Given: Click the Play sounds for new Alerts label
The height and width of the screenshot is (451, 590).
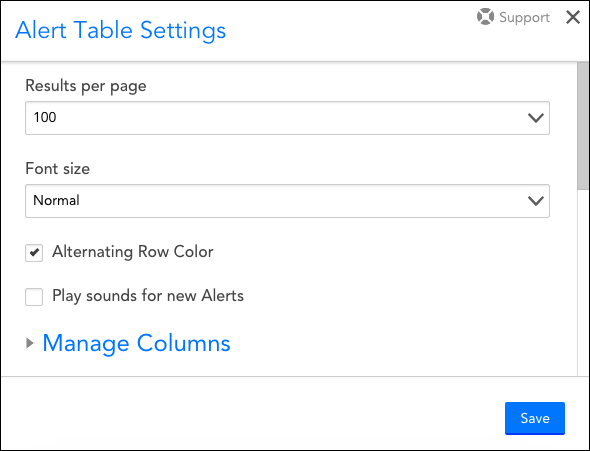Looking at the screenshot, I should [x=148, y=296].
